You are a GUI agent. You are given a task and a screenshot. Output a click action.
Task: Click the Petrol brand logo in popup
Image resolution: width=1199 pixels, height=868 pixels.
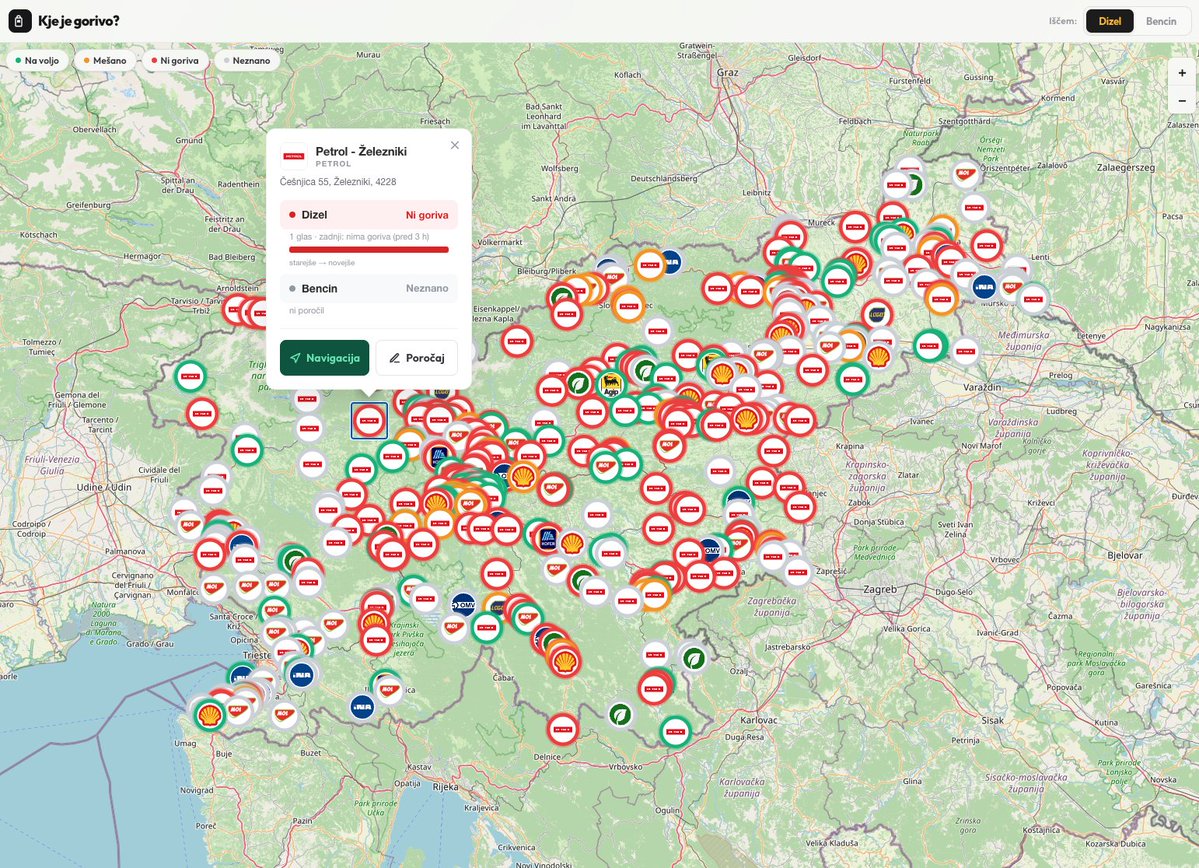294,156
